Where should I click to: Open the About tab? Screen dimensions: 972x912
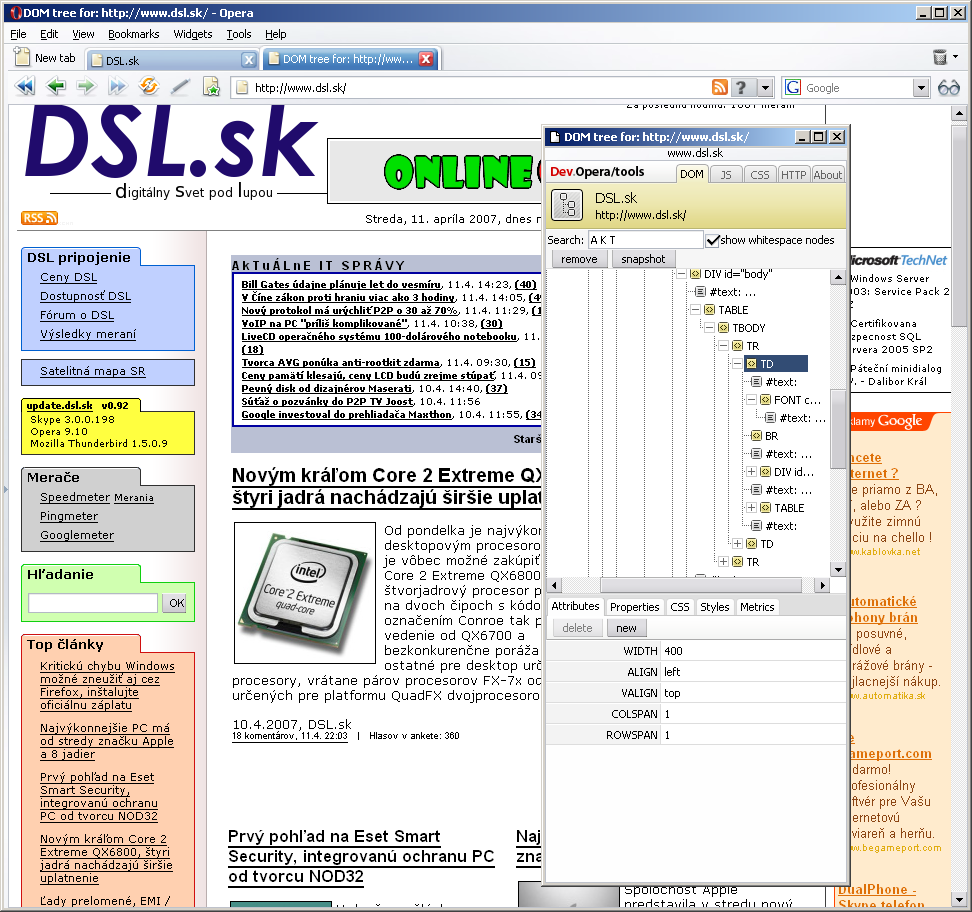click(x=828, y=175)
